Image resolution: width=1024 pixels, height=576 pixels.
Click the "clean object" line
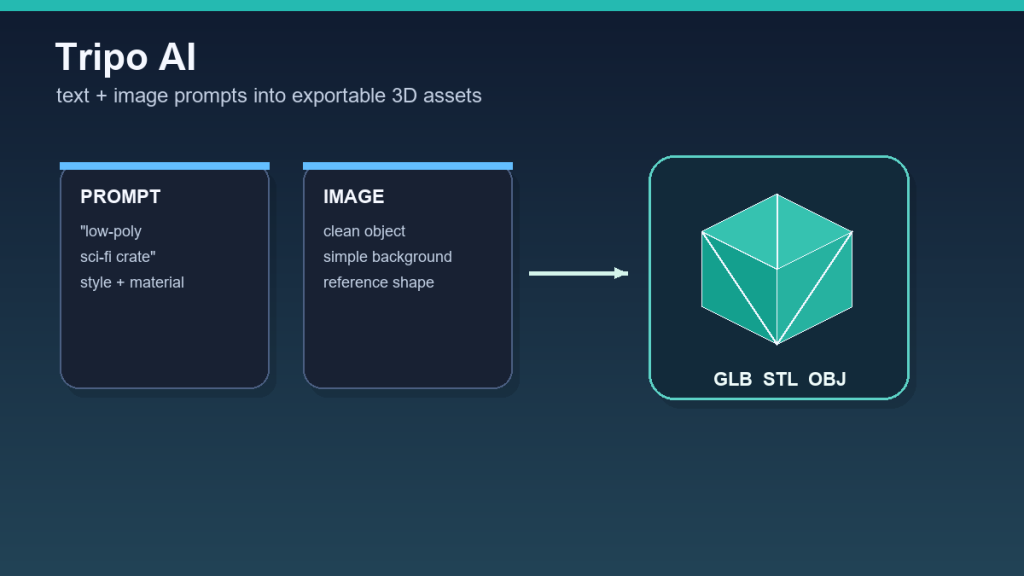364,232
